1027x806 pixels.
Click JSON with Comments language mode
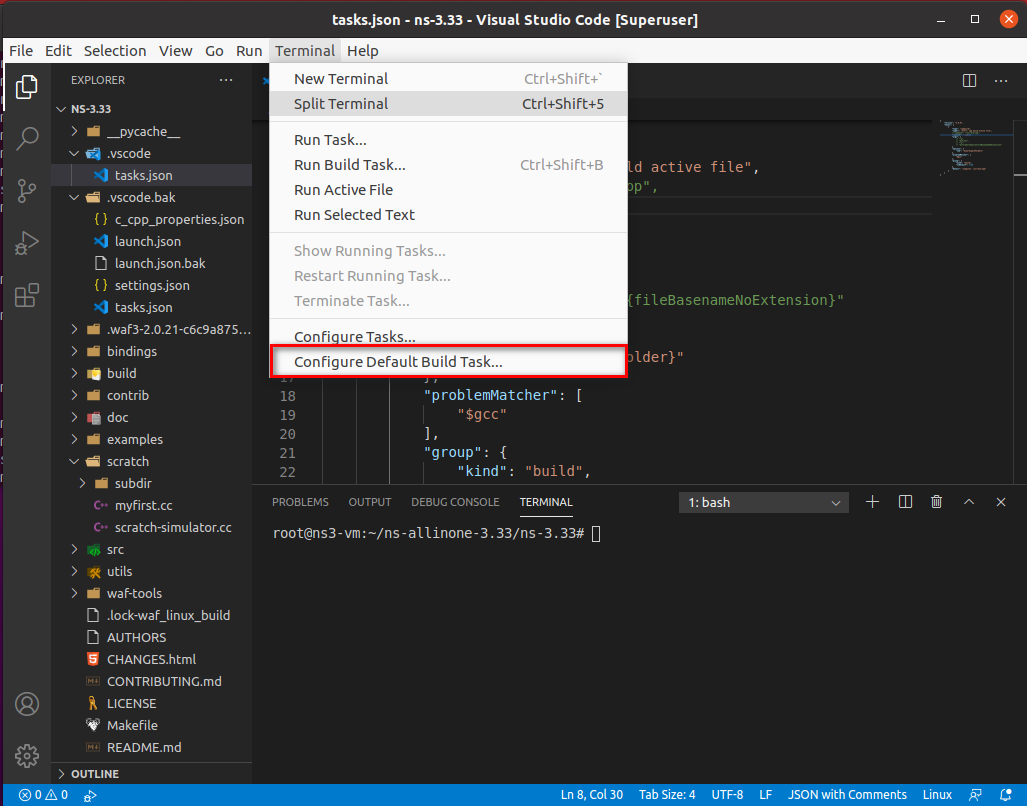(847, 795)
